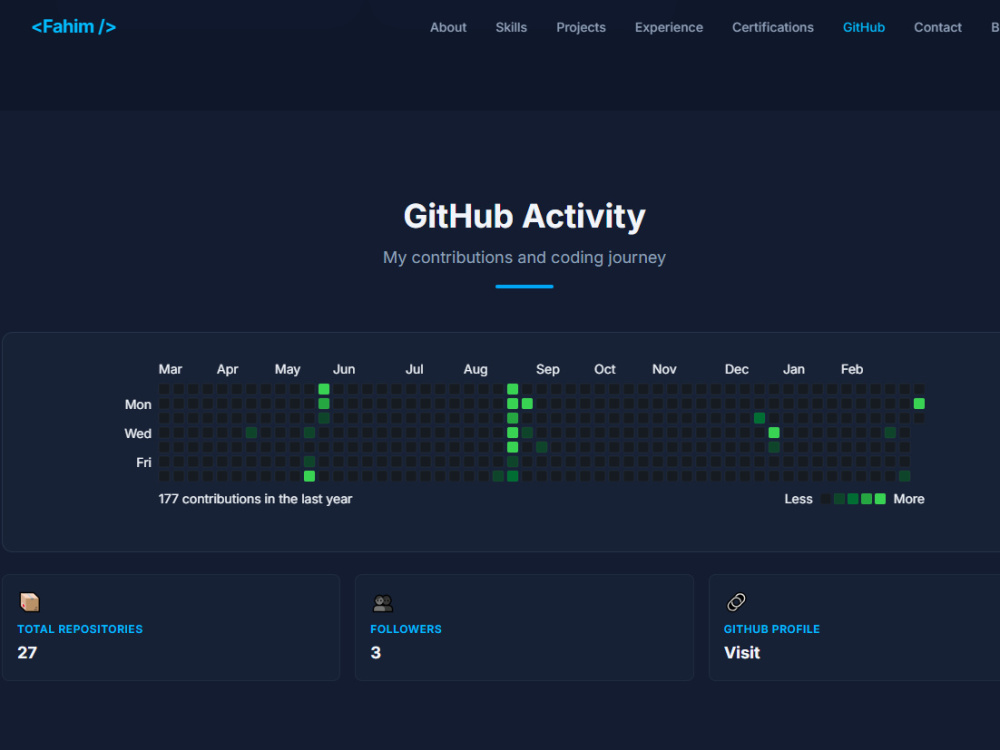Click the active GitHub nav link
The height and width of the screenshot is (750, 1000).
click(x=864, y=27)
